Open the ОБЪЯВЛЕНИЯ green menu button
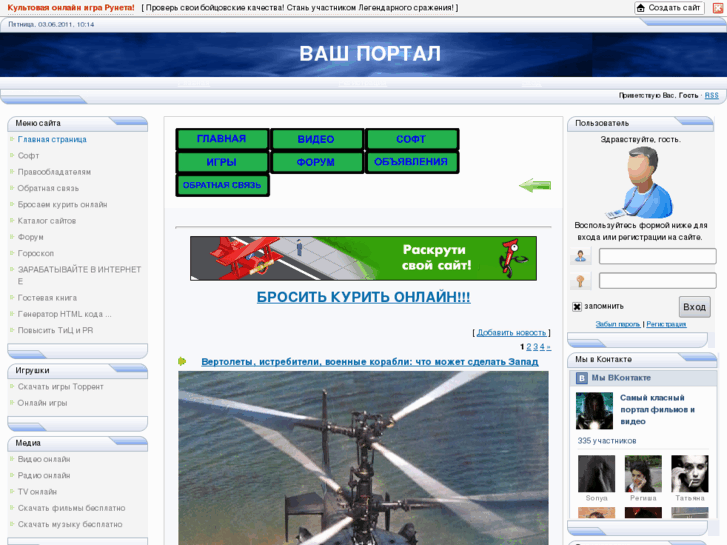This screenshot has height=545, width=727. [x=411, y=162]
